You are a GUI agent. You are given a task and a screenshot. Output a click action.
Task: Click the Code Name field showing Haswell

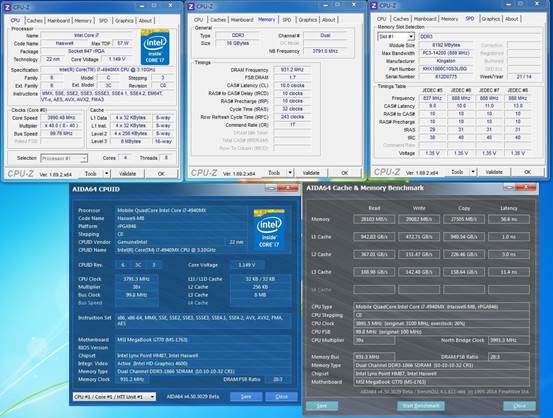click(64, 43)
